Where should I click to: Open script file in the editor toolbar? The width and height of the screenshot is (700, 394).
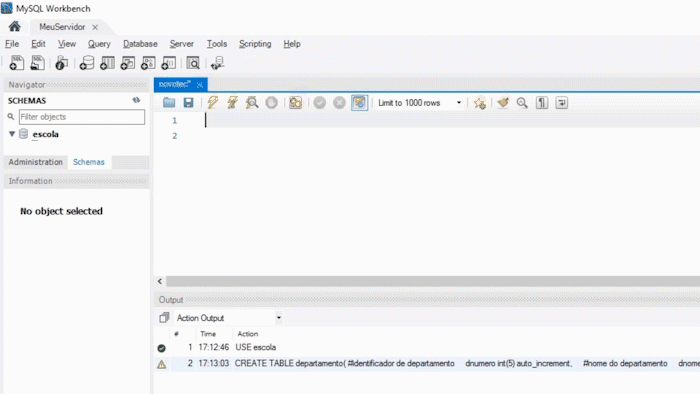pos(169,103)
